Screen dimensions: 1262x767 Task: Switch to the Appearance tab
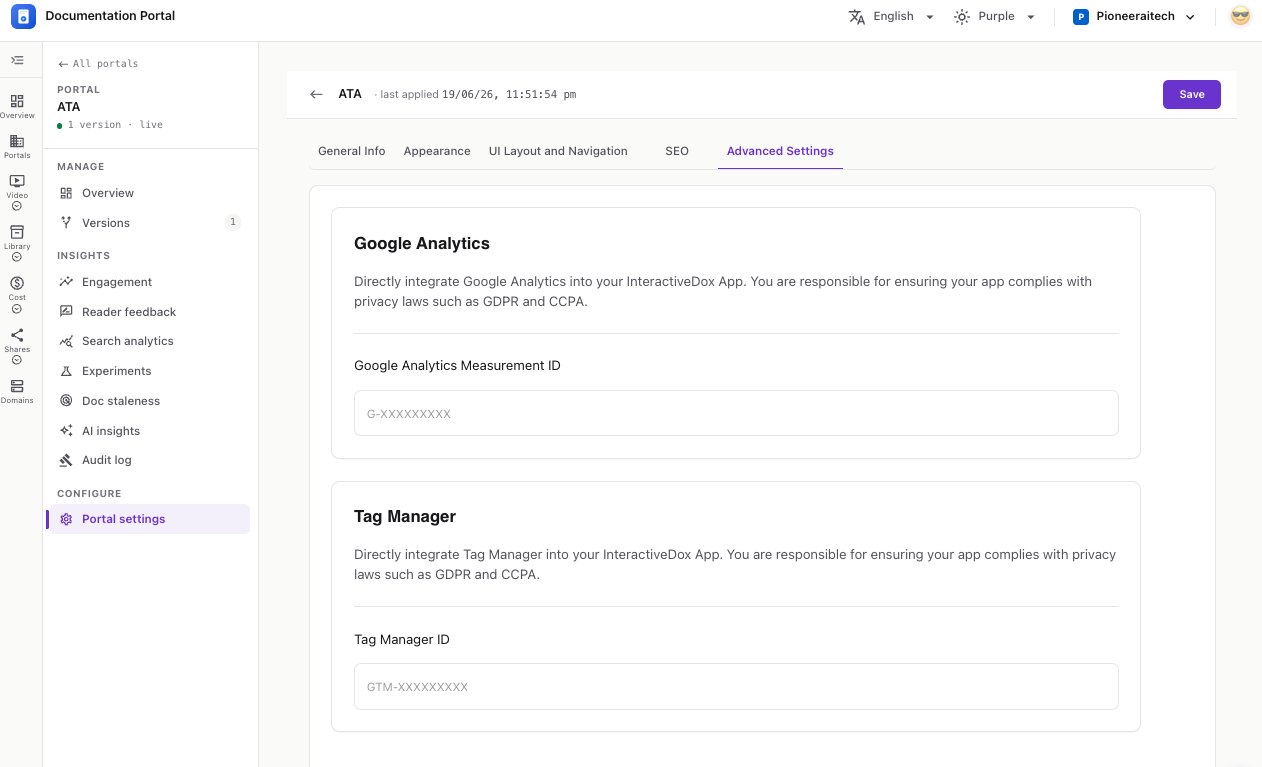pyautogui.click(x=437, y=151)
